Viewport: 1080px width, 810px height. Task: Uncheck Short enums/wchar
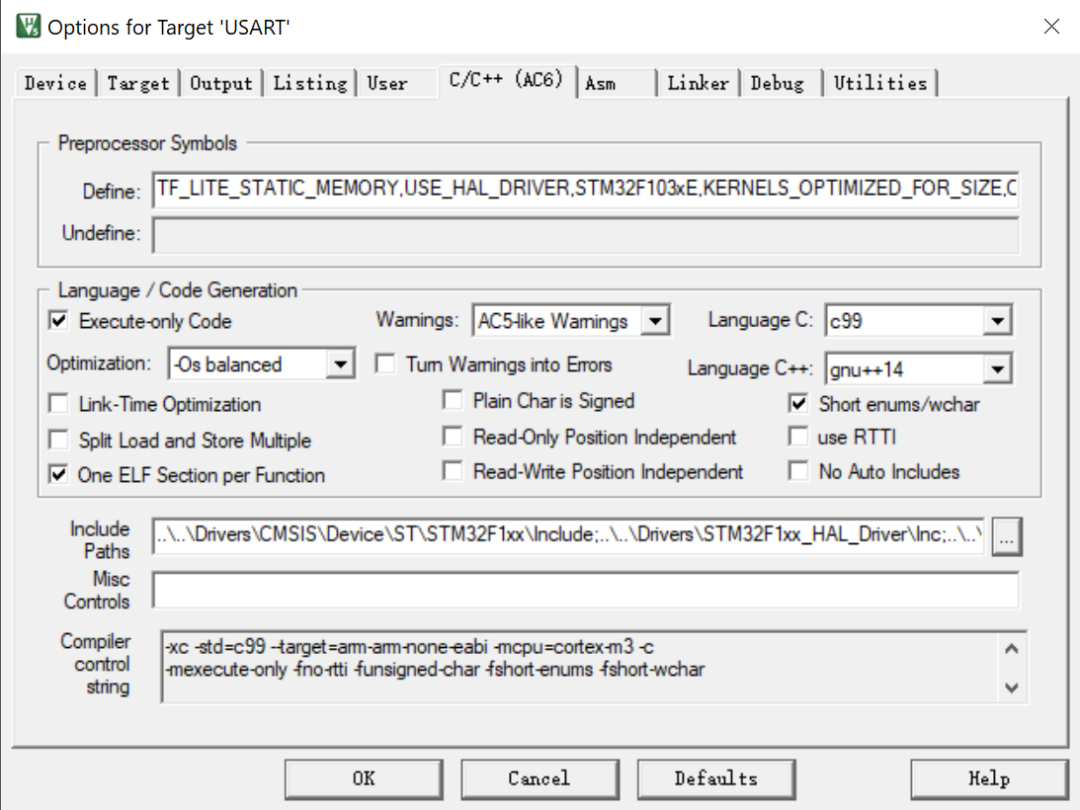[x=798, y=404]
